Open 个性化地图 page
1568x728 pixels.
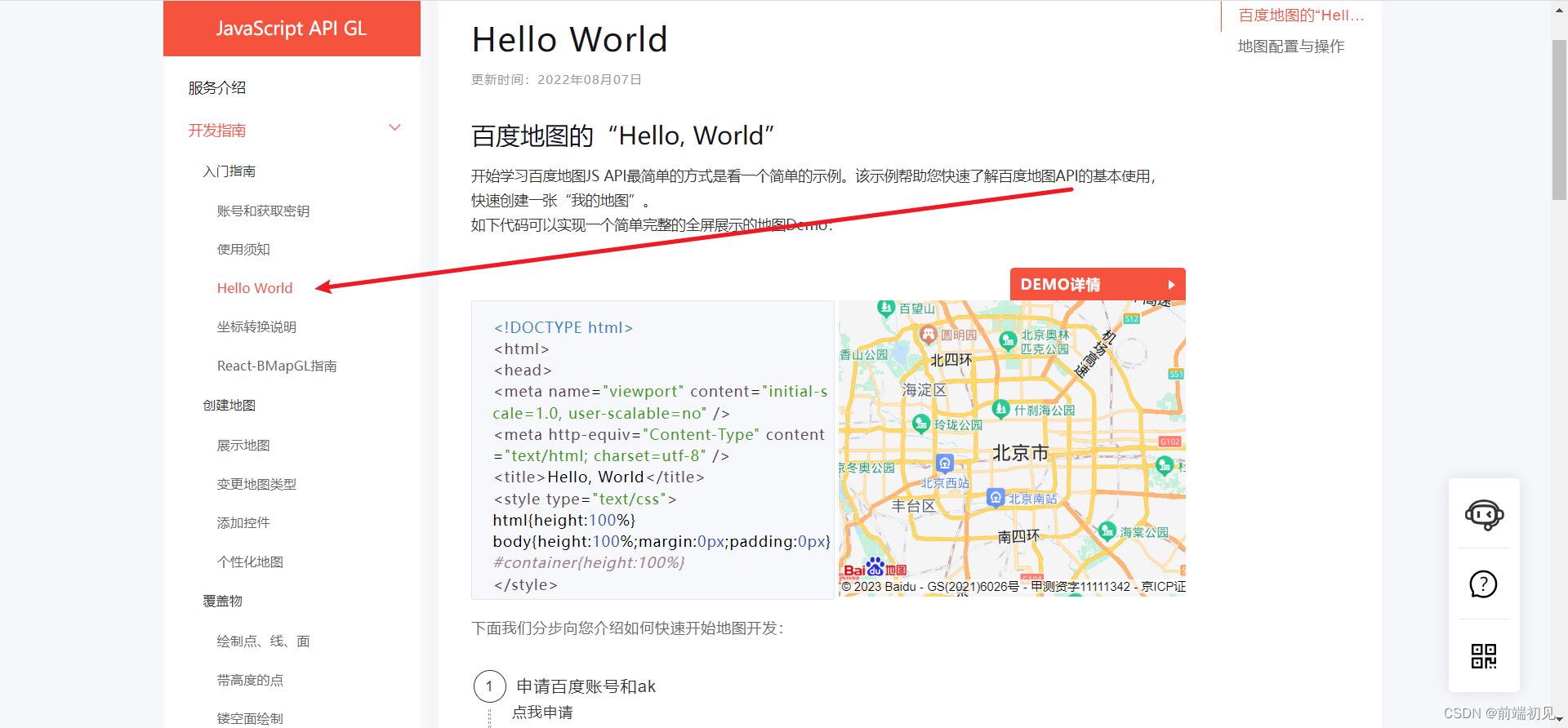250,562
